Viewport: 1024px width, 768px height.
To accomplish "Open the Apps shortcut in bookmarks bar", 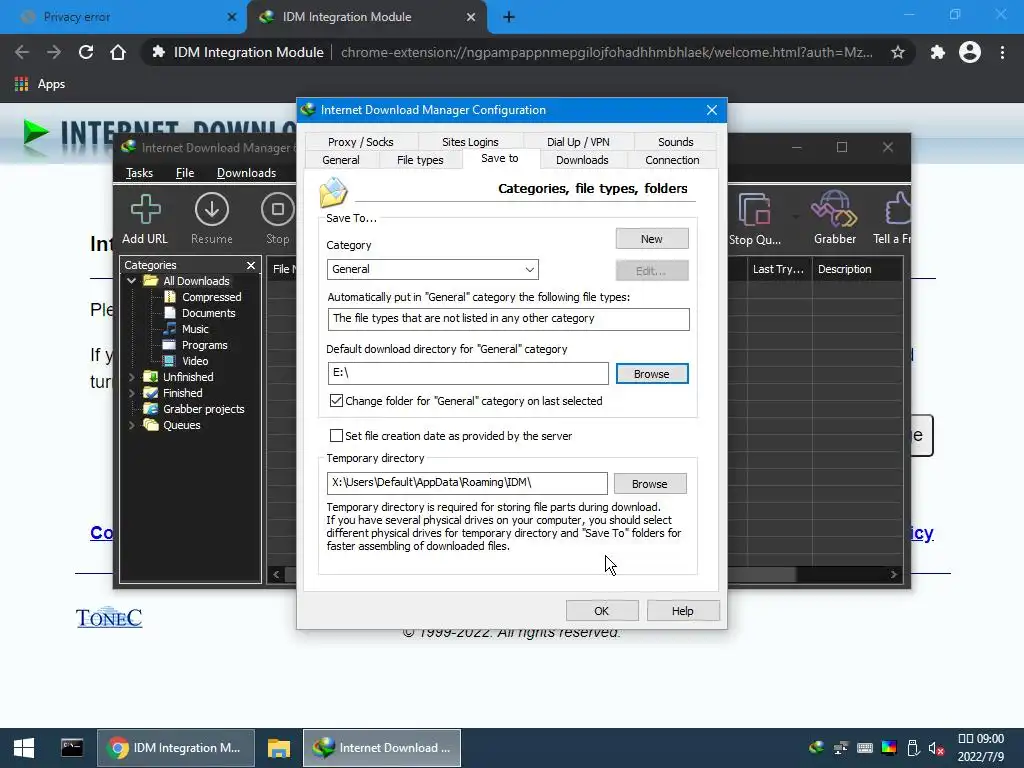I will [x=40, y=84].
